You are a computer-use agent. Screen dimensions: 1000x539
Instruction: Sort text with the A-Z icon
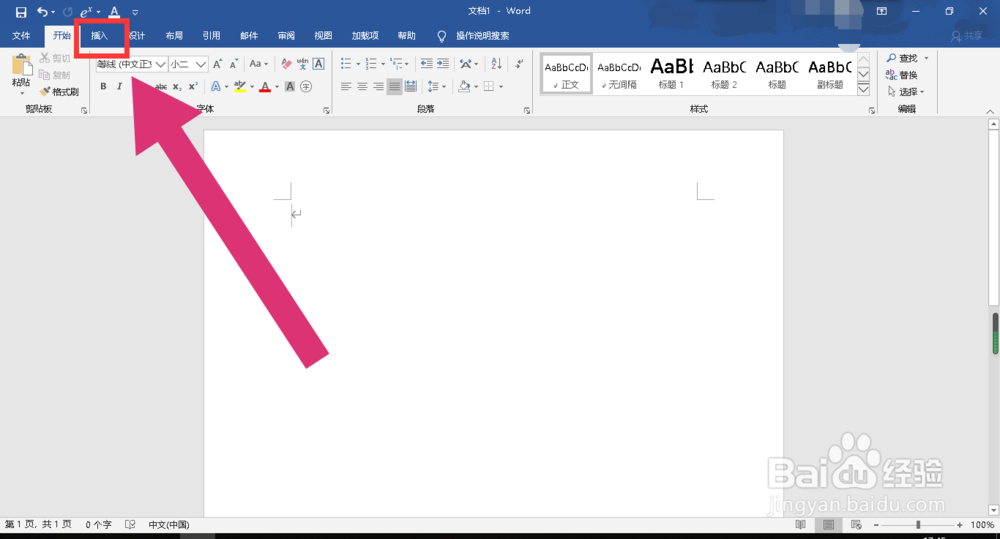pos(497,64)
